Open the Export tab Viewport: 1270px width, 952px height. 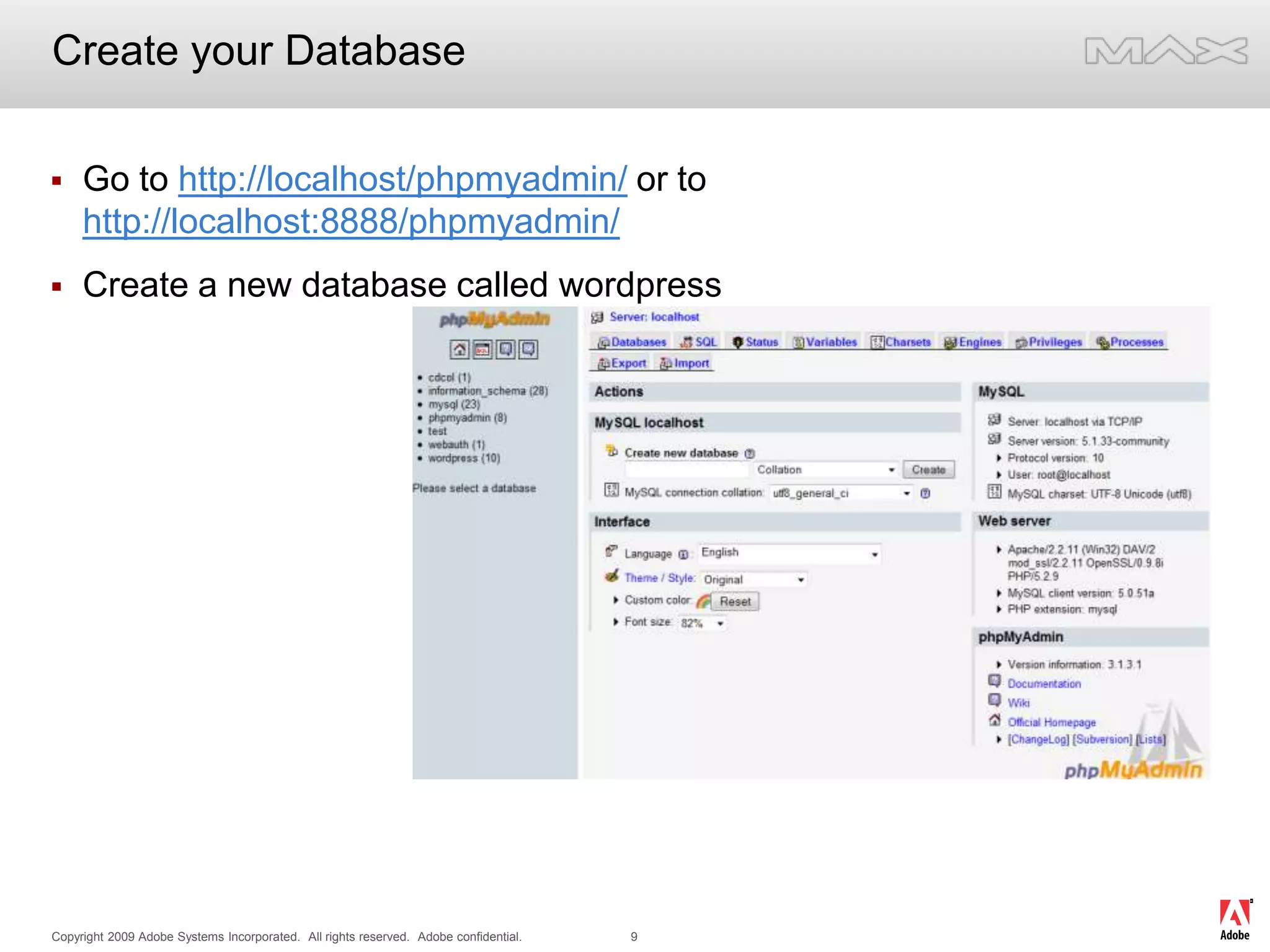622,364
